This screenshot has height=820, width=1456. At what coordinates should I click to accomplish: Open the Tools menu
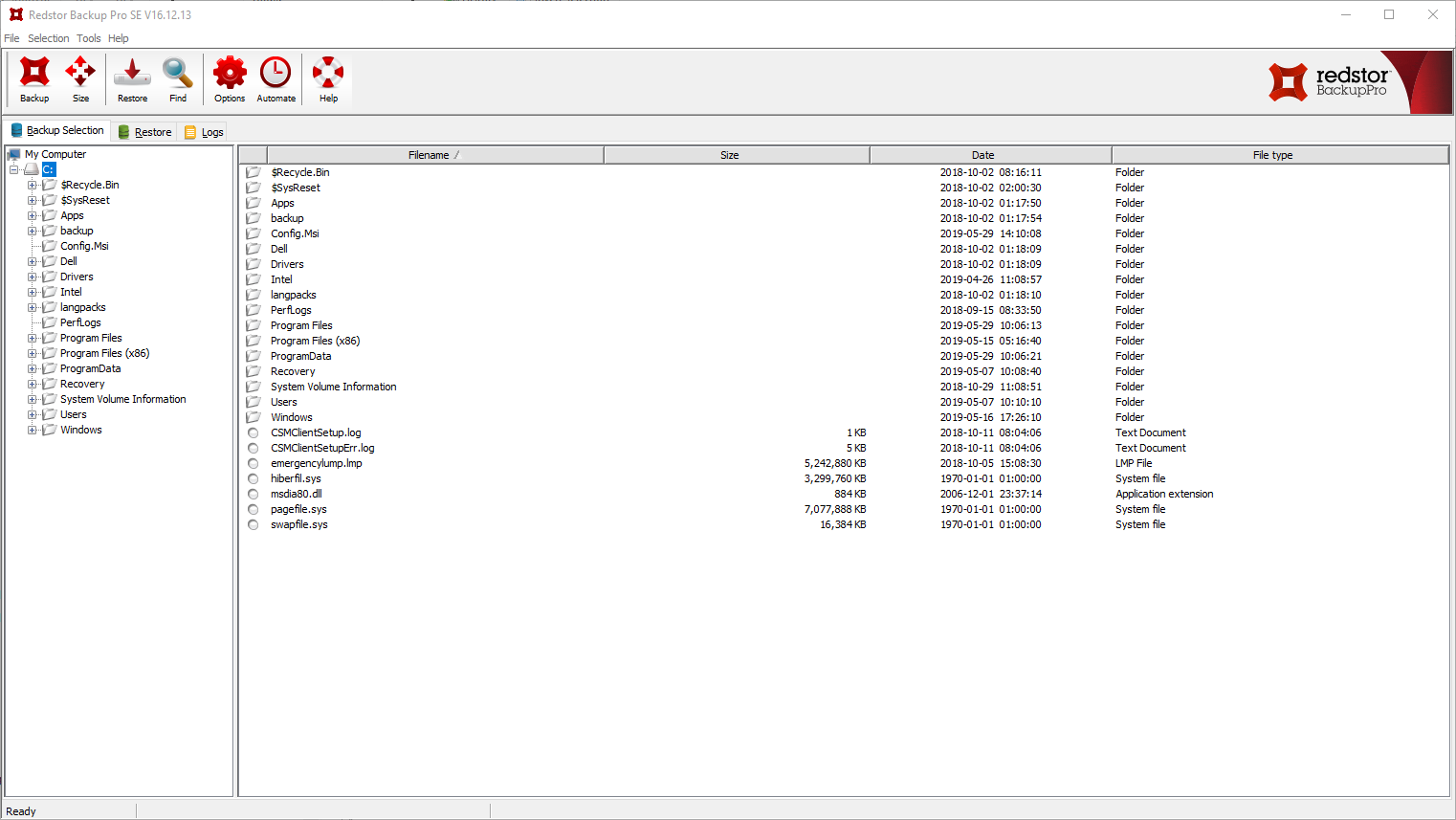point(89,38)
